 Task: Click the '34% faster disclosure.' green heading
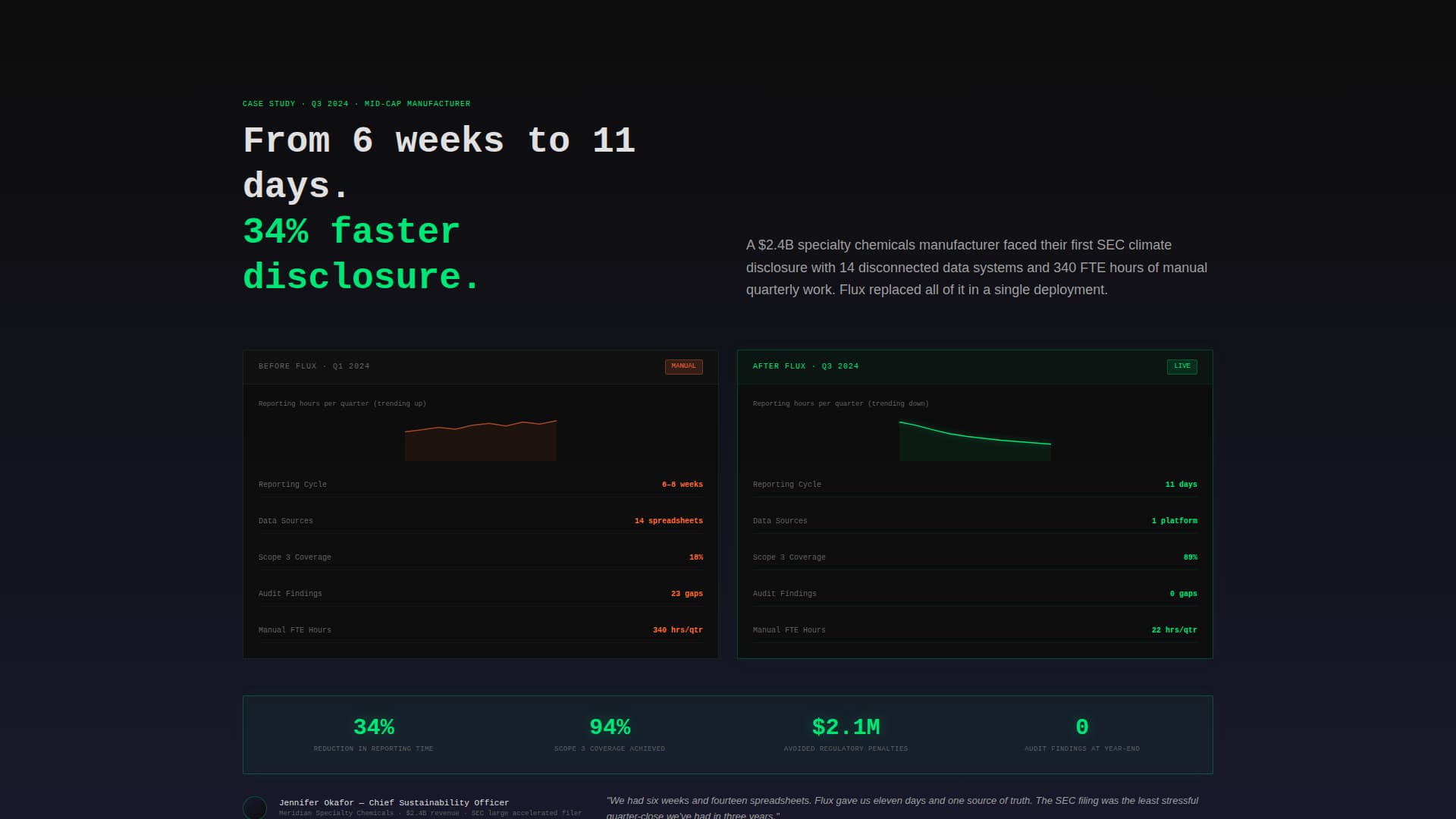[x=362, y=254]
